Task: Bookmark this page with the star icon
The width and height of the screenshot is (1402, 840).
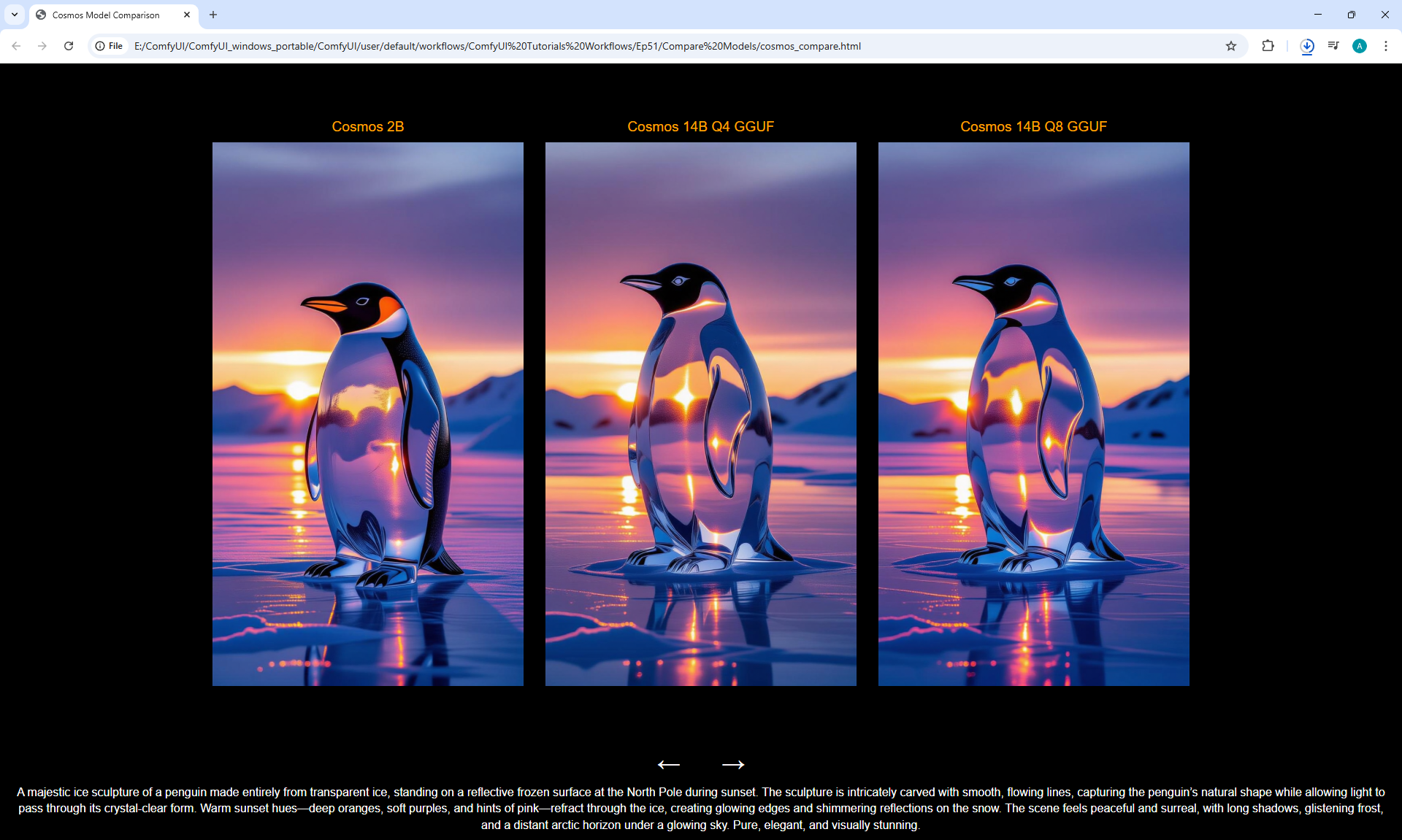Action: [x=1231, y=46]
